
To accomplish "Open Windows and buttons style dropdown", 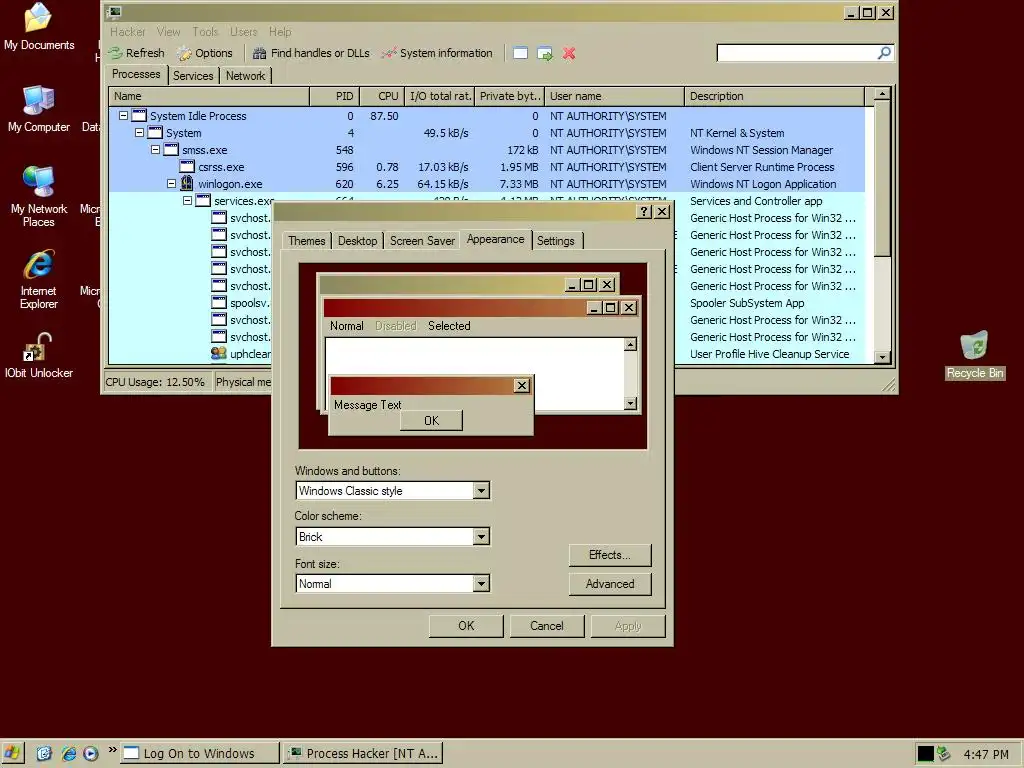I will [x=481, y=490].
